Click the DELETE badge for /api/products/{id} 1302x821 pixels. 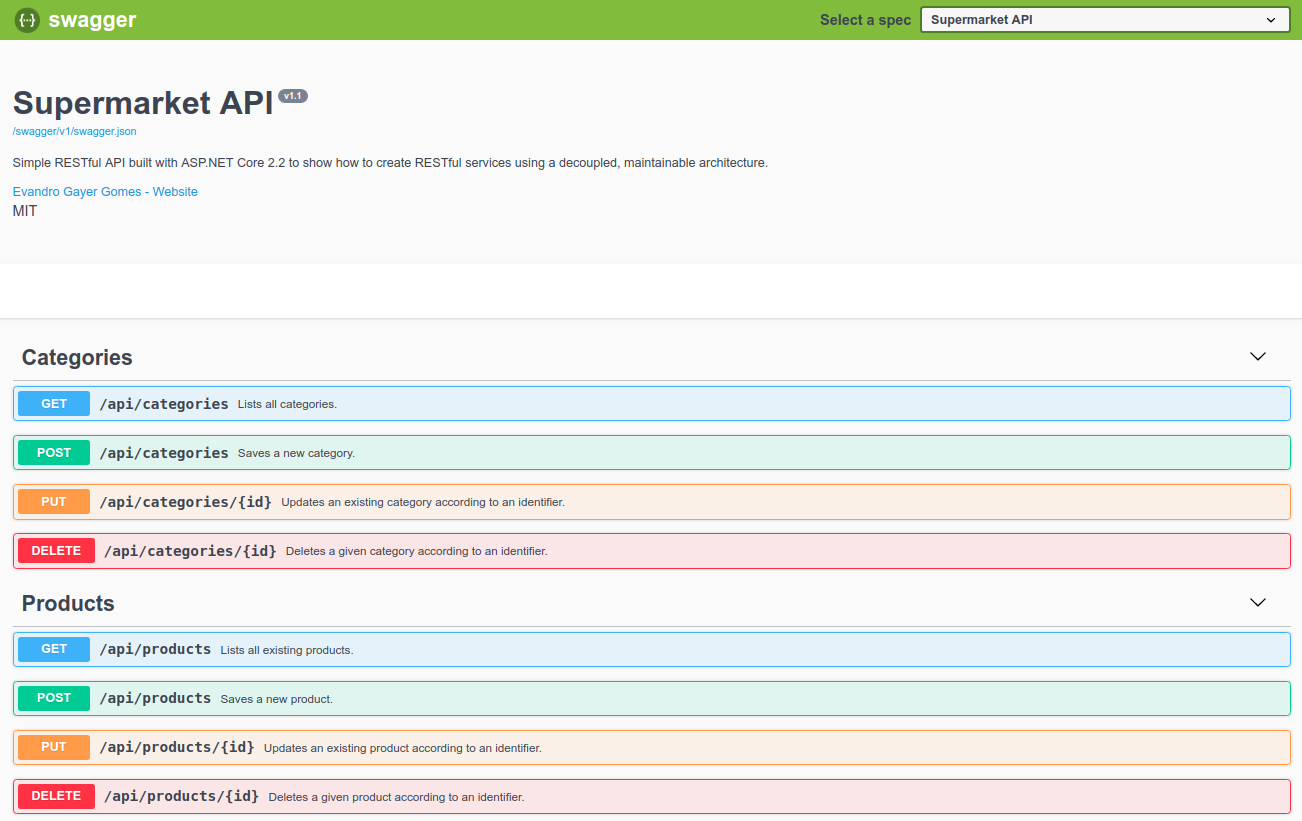pos(56,796)
